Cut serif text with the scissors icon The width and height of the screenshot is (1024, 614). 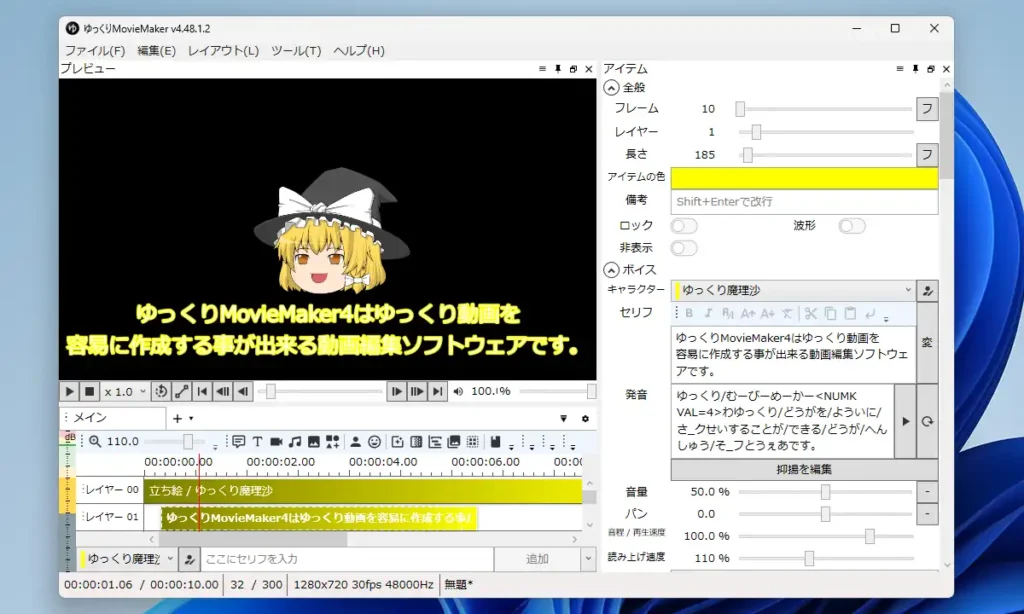point(810,313)
